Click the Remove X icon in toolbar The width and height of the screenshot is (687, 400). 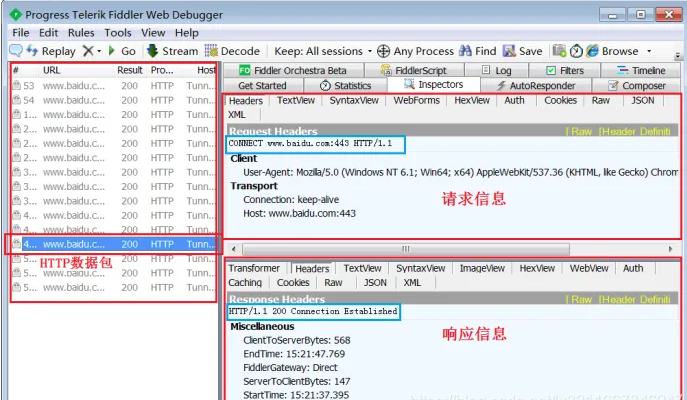click(88, 51)
